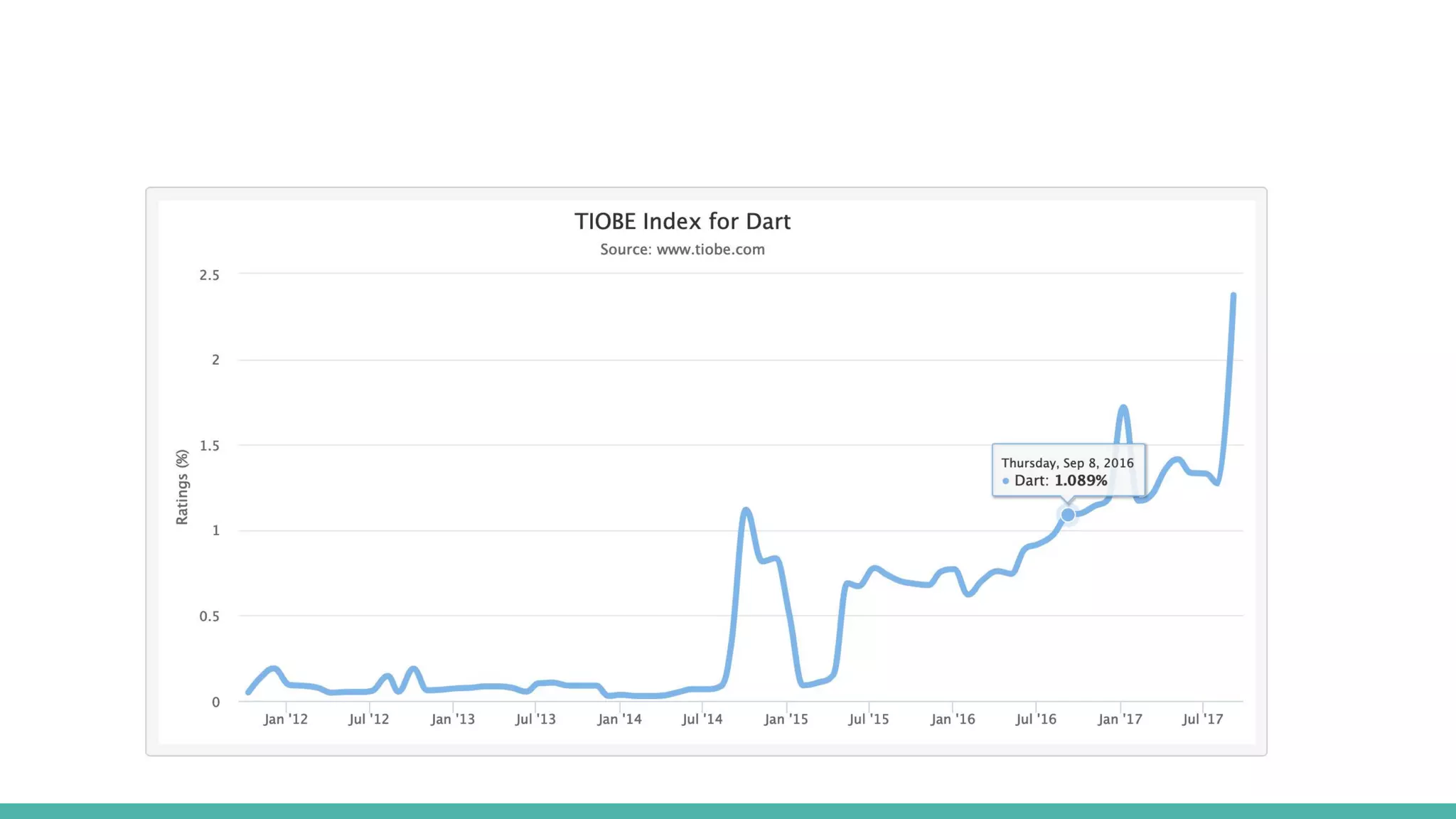Click the Jul '13 x-axis label

point(535,719)
